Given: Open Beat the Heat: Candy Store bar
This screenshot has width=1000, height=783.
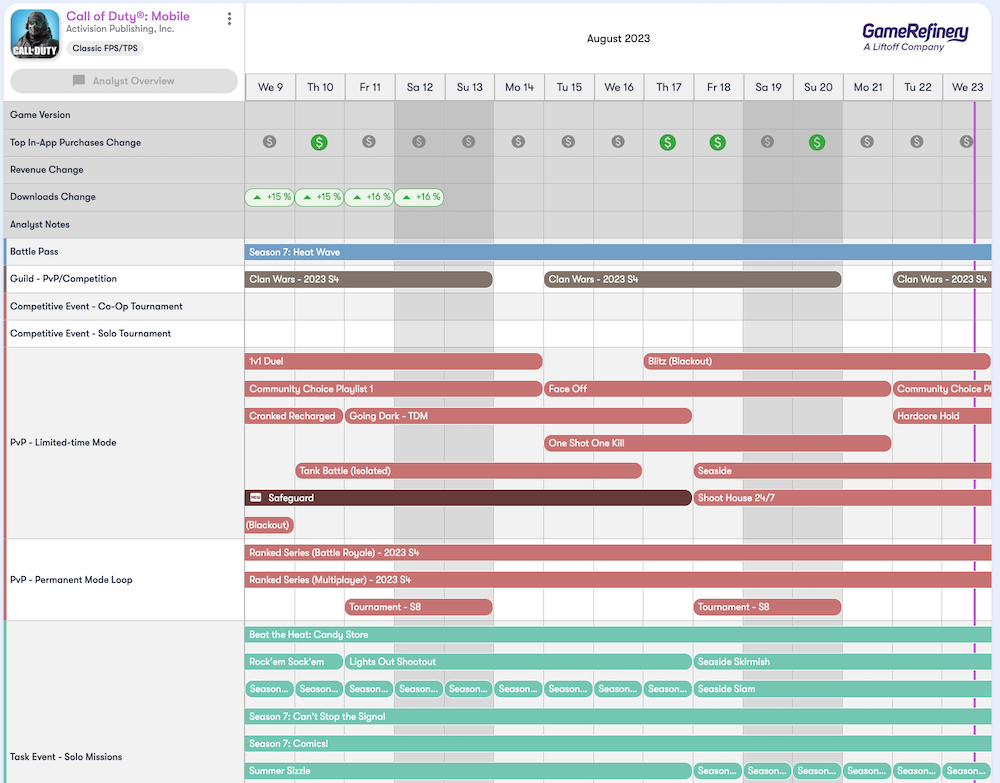Looking at the screenshot, I should (618, 635).
